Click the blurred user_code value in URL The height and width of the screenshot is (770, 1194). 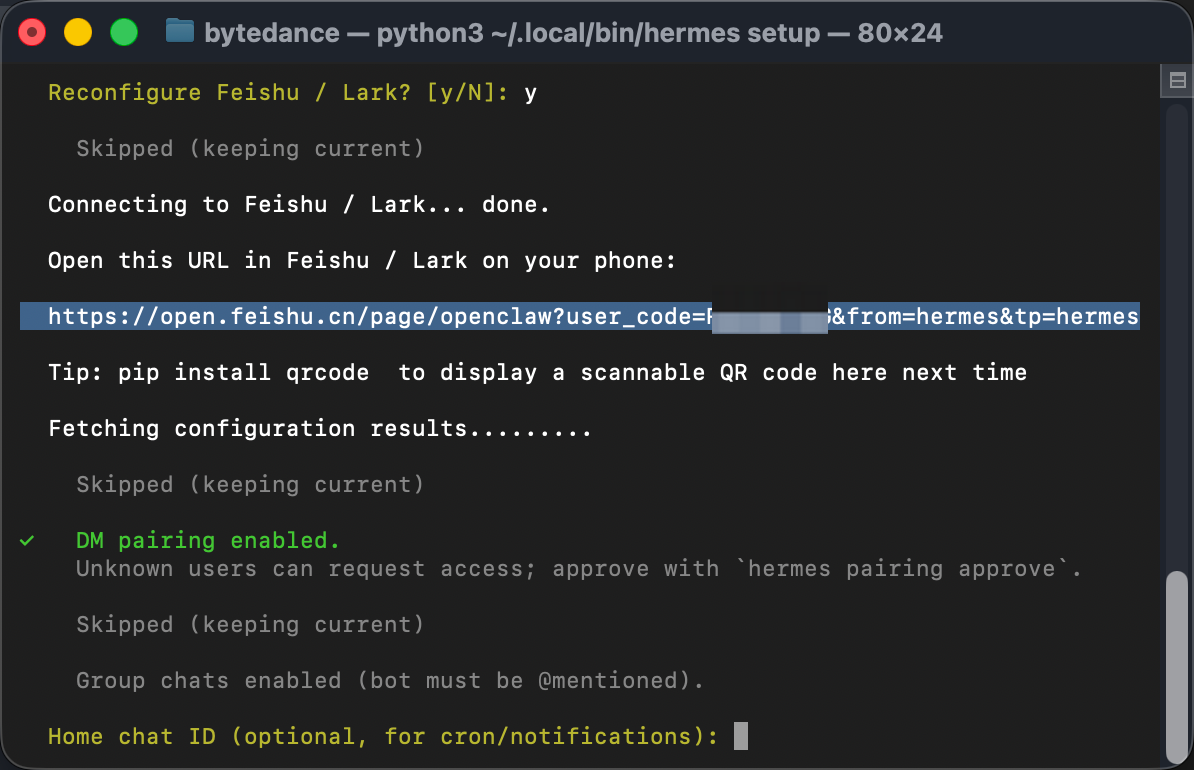769,317
